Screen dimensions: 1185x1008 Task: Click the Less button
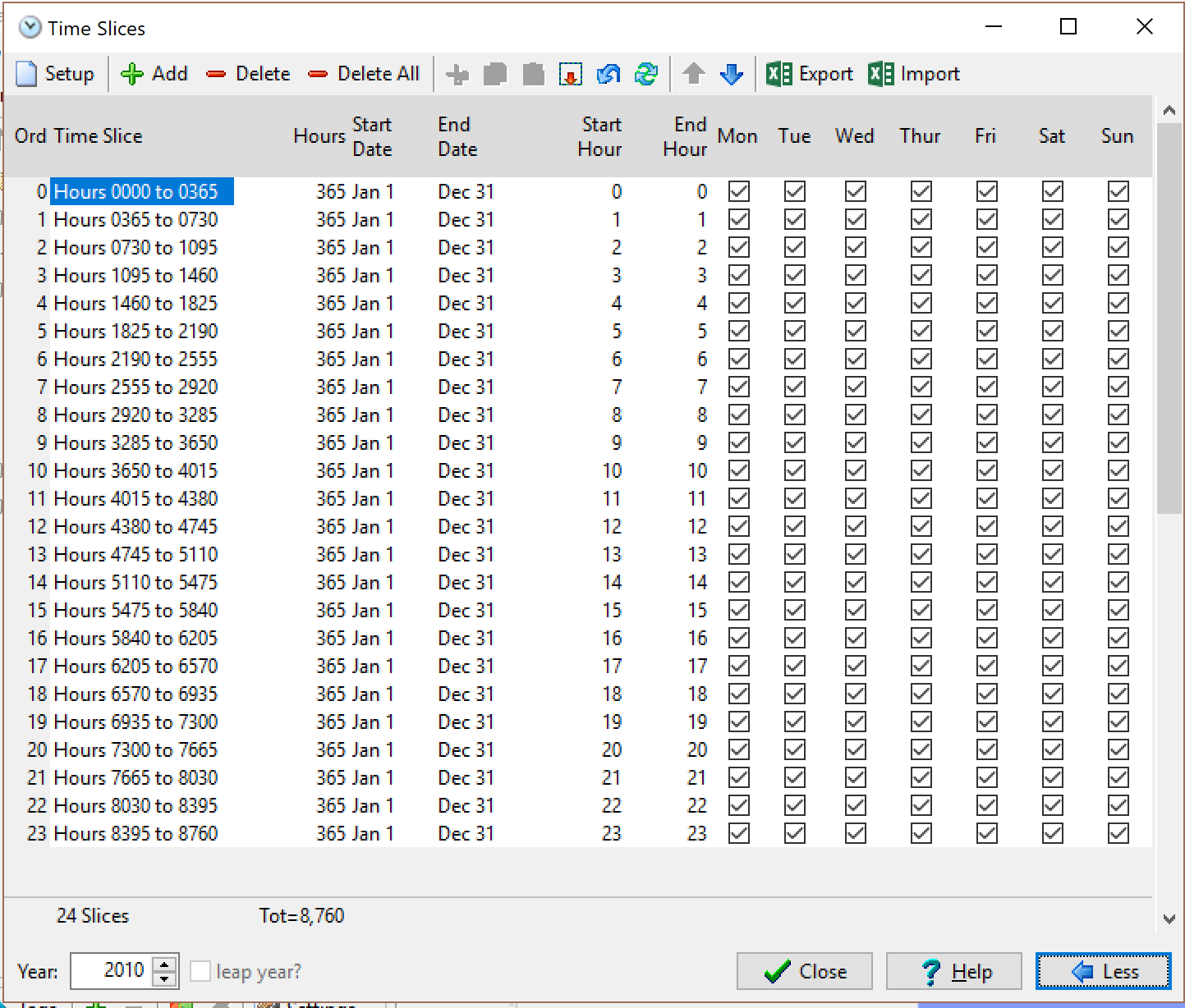[1103, 972]
